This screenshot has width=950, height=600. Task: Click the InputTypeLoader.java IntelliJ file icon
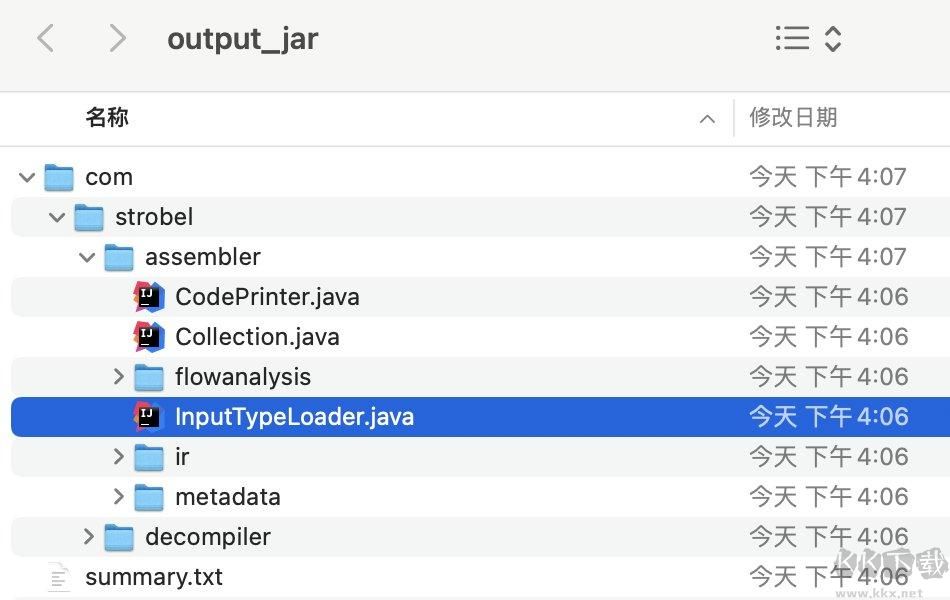point(149,416)
